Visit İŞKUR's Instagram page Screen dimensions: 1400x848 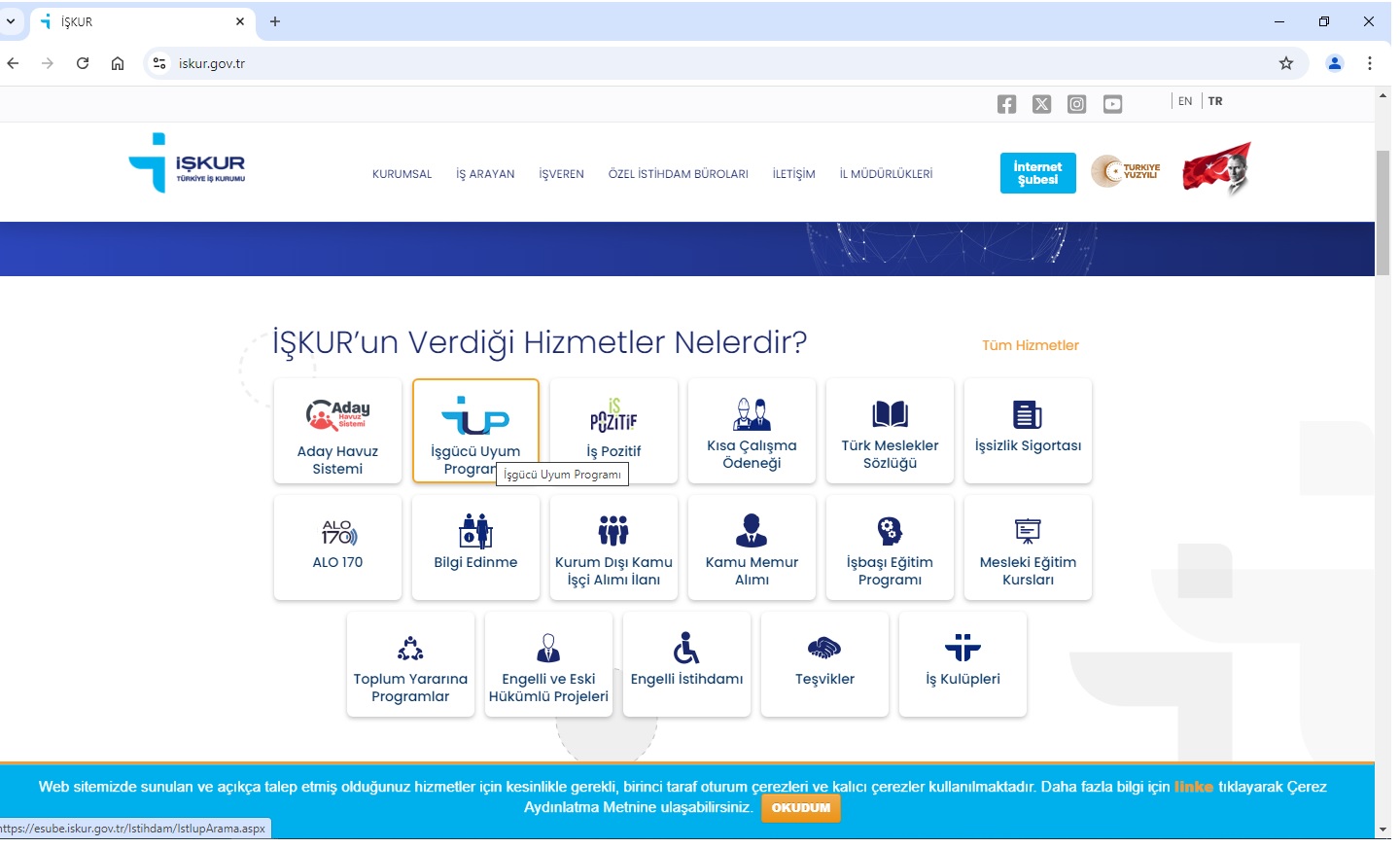click(x=1076, y=104)
